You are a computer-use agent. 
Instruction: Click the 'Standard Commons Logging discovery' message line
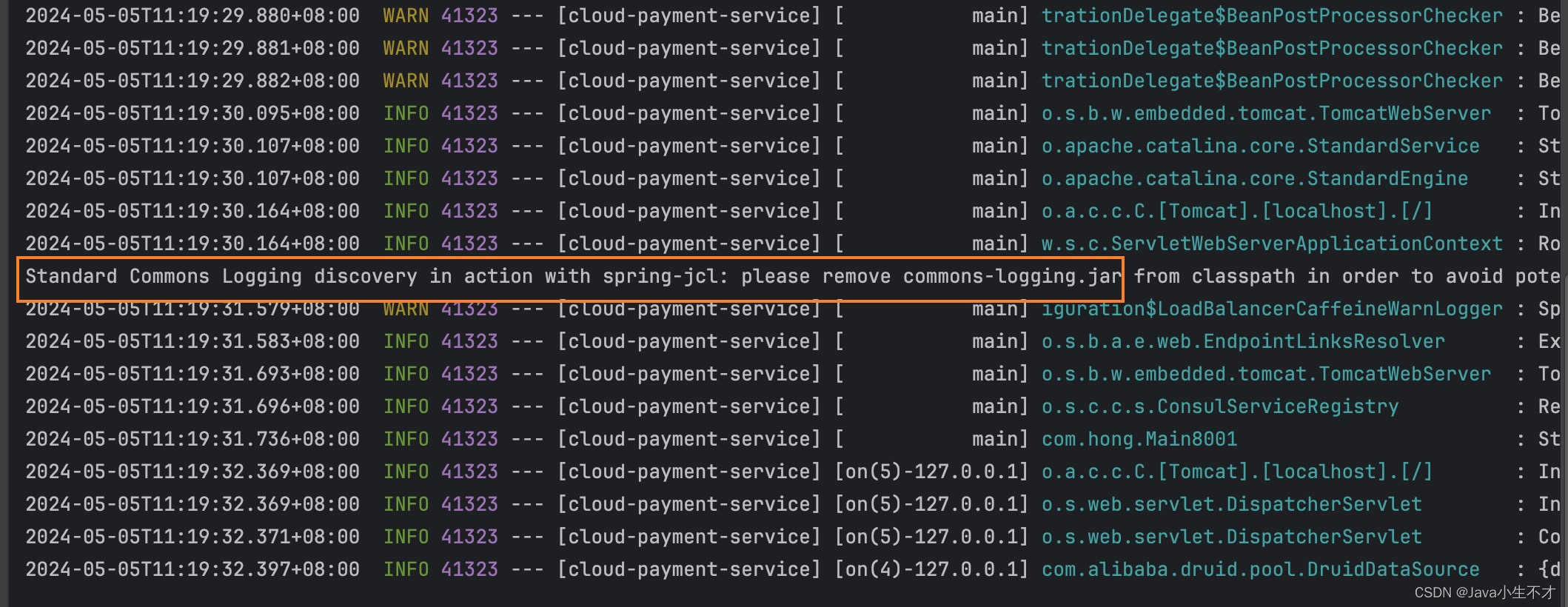click(x=793, y=276)
